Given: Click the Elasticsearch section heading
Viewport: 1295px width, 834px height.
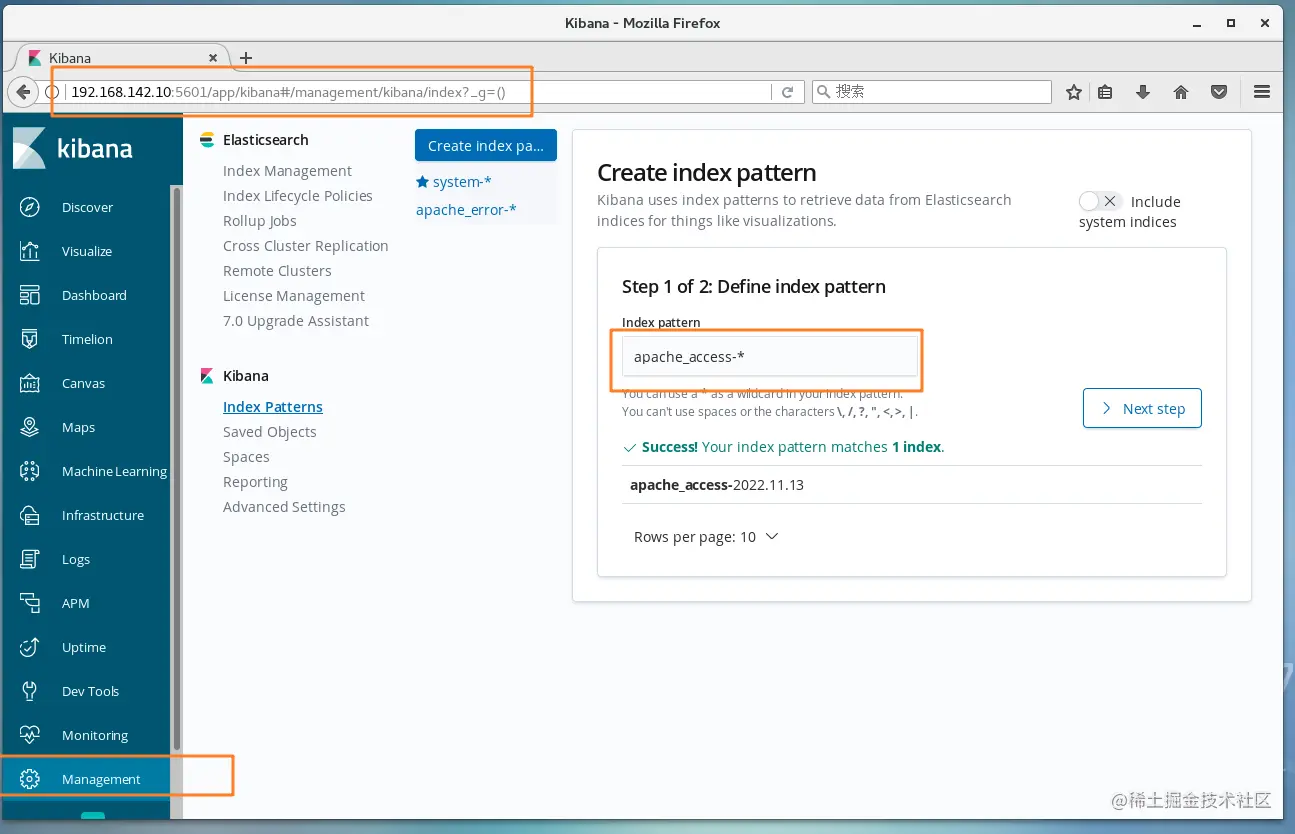Looking at the screenshot, I should click(265, 140).
